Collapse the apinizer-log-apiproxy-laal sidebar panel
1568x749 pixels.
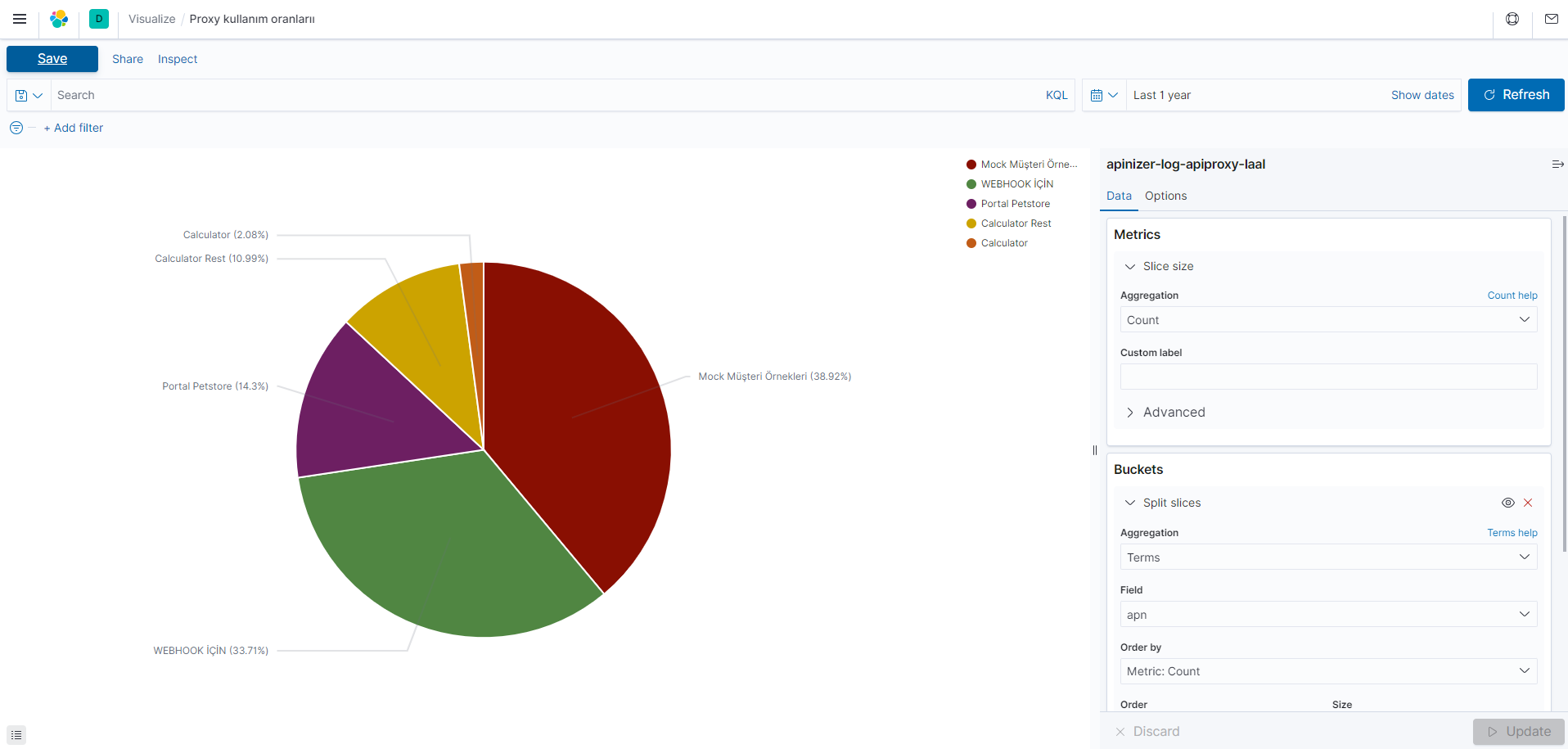point(1557,164)
